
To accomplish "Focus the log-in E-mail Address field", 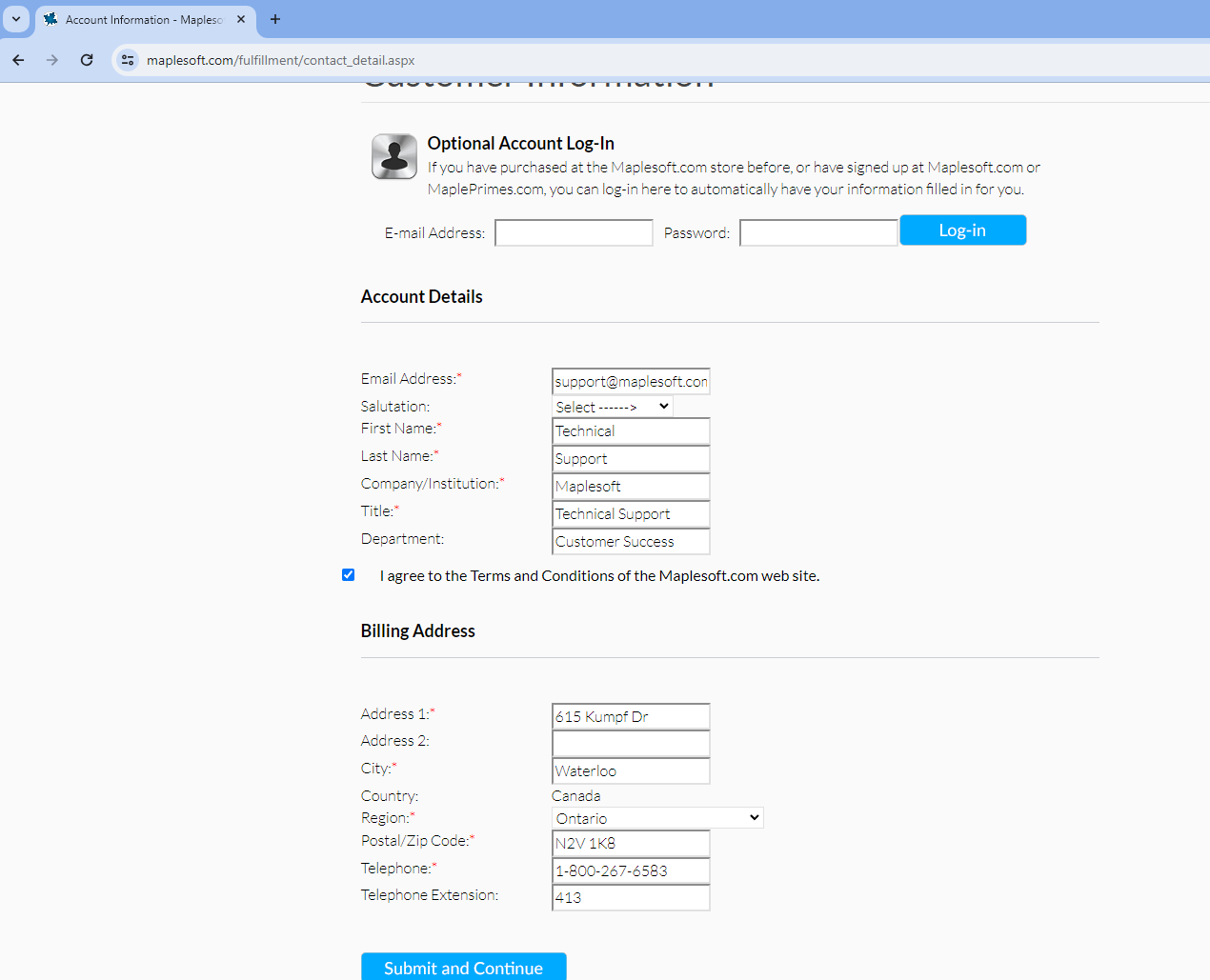I will (574, 232).
